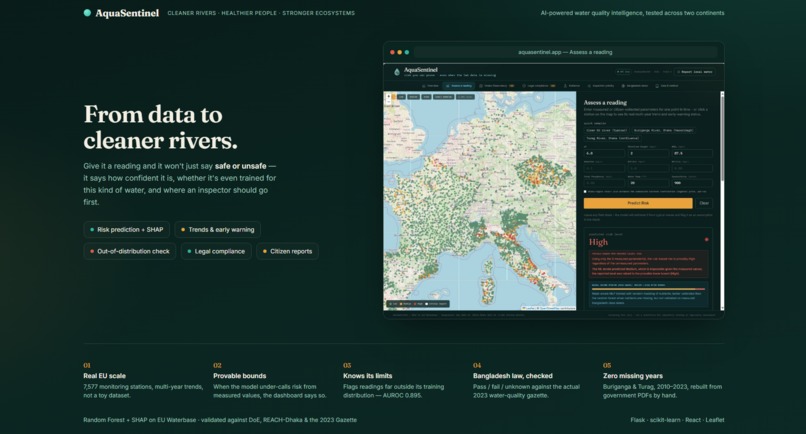Screen dimensions: 806x434
Task: Click the Legal compliance feature chip
Action: click(216, 251)
